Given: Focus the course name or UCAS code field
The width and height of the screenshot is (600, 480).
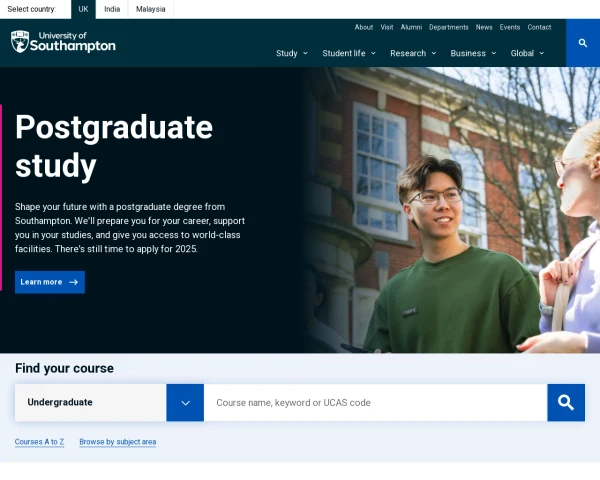Looking at the screenshot, I should (375, 402).
